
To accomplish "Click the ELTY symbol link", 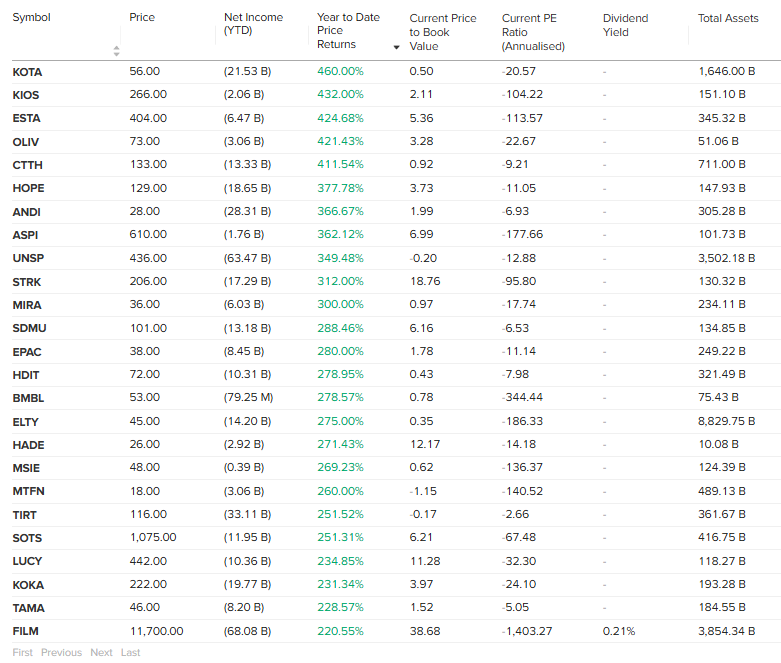I will 26,421.
